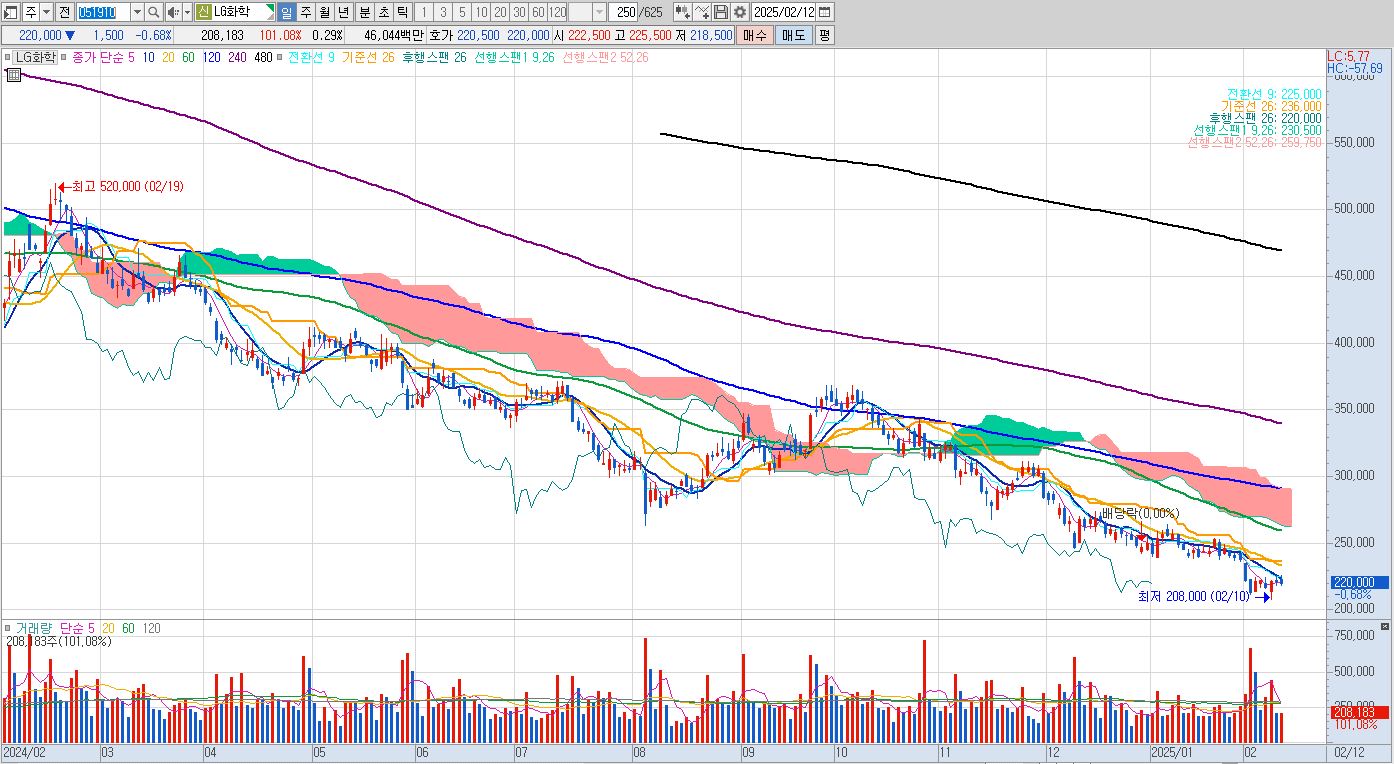The height and width of the screenshot is (764, 1394).
Task: Select the 분 minute period button
Action: 365,12
